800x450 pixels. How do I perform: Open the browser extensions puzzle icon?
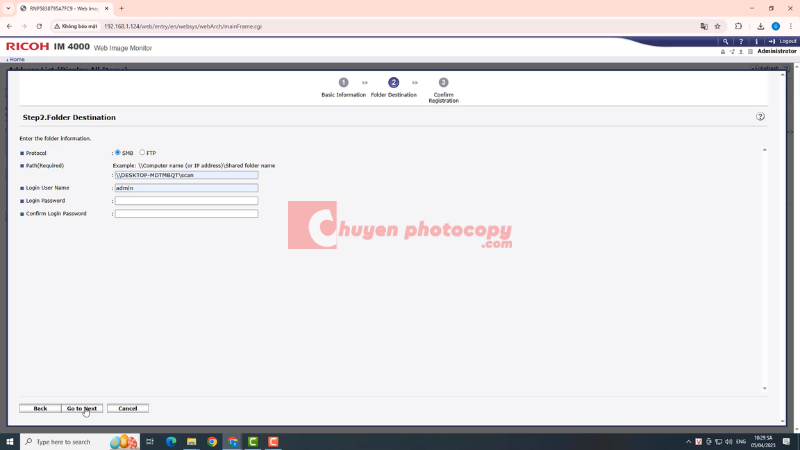[x=738, y=26]
